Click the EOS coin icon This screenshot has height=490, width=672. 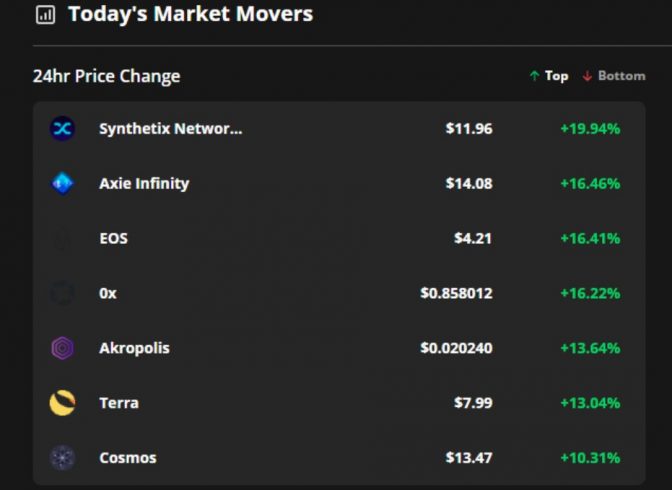coord(63,238)
